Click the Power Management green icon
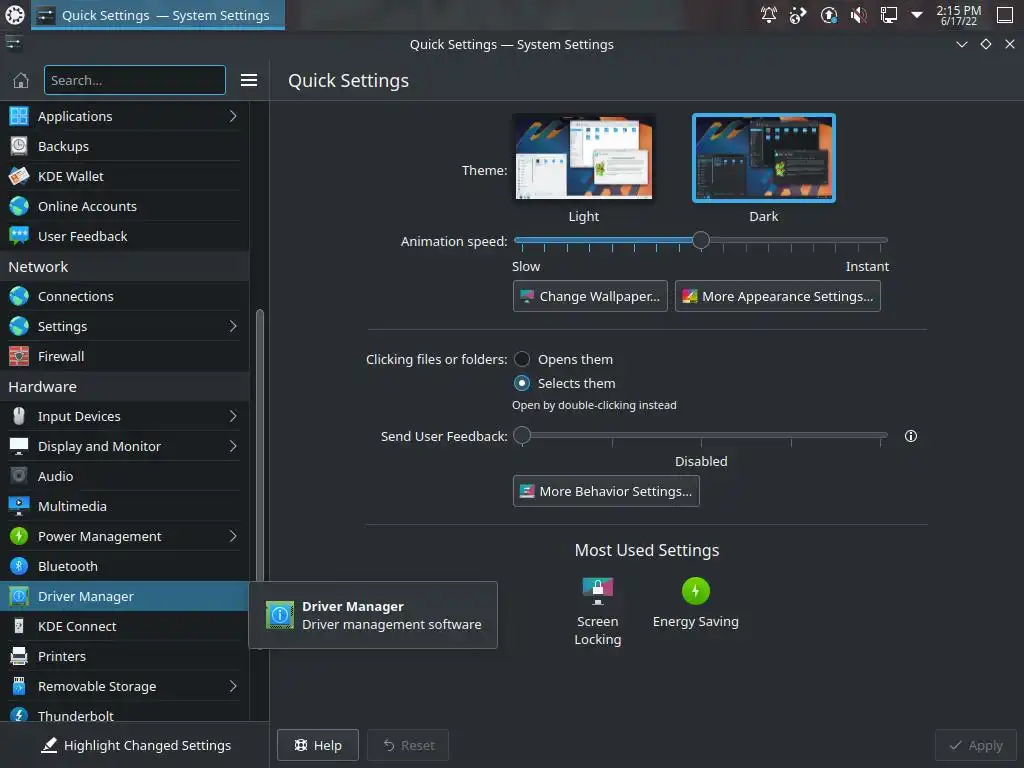Screen dimensions: 1024x768 click(19, 536)
